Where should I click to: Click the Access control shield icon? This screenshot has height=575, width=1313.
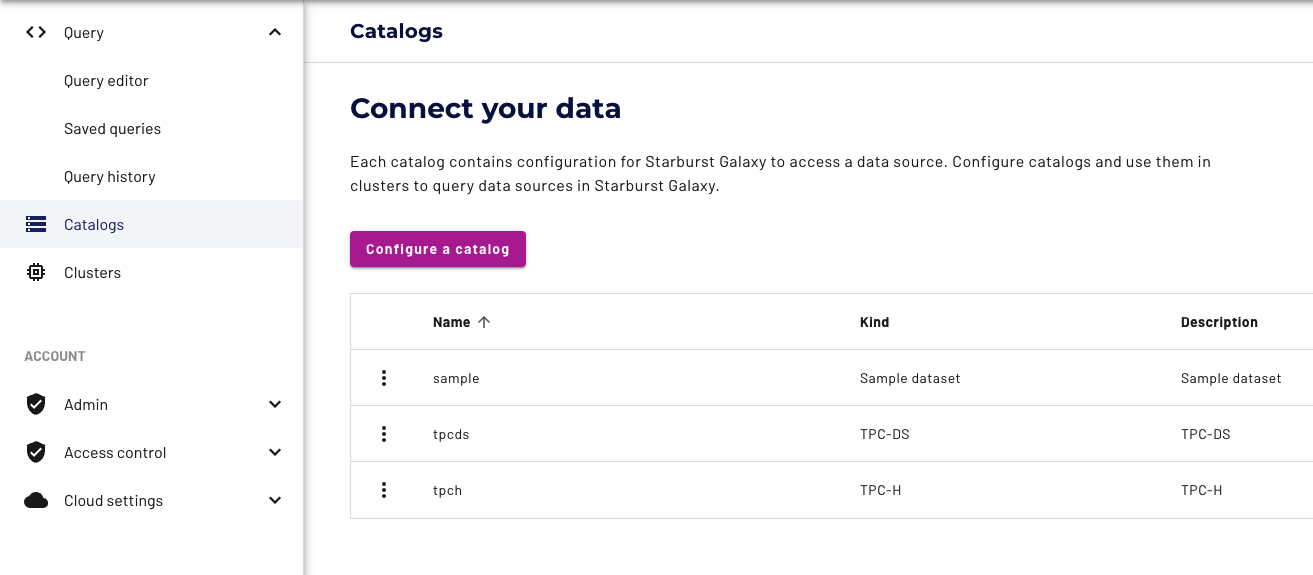36,453
